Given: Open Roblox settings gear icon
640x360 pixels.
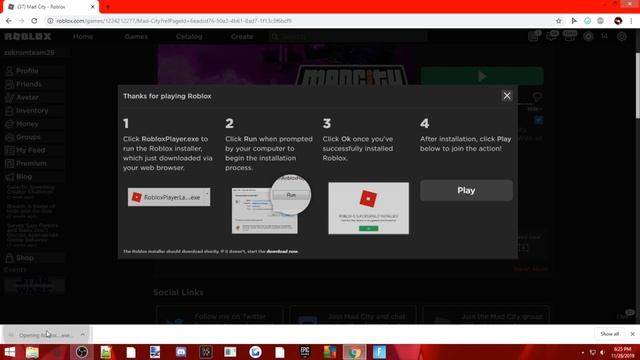Looking at the screenshot, I should click(622, 36).
